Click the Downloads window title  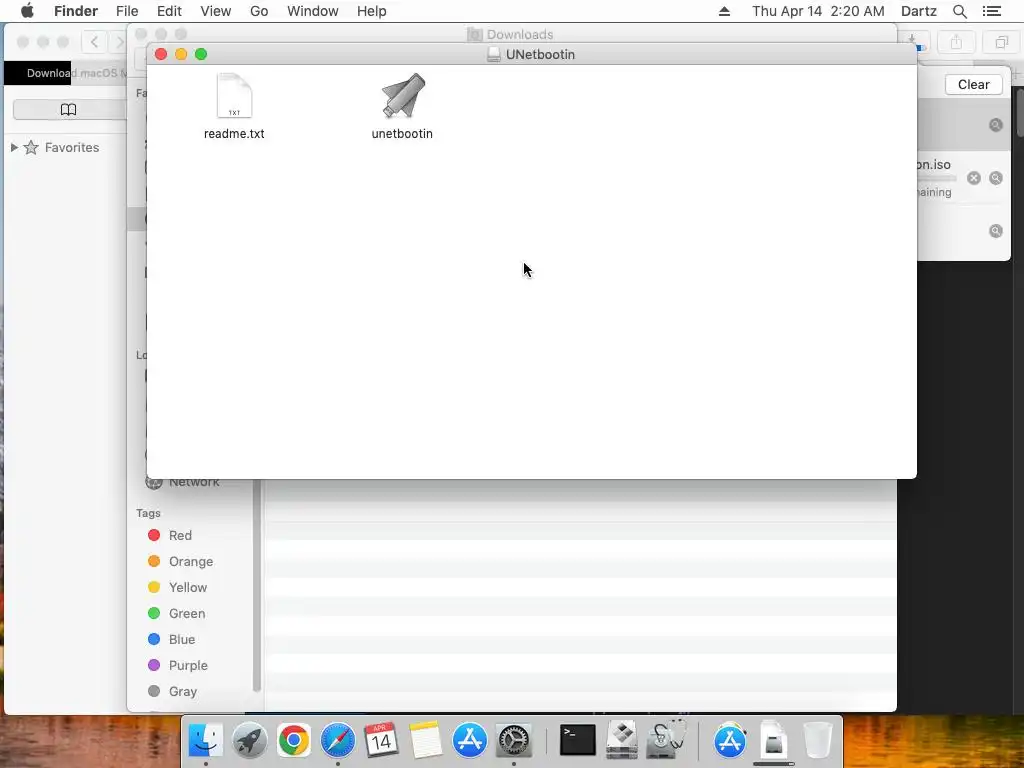click(x=520, y=35)
